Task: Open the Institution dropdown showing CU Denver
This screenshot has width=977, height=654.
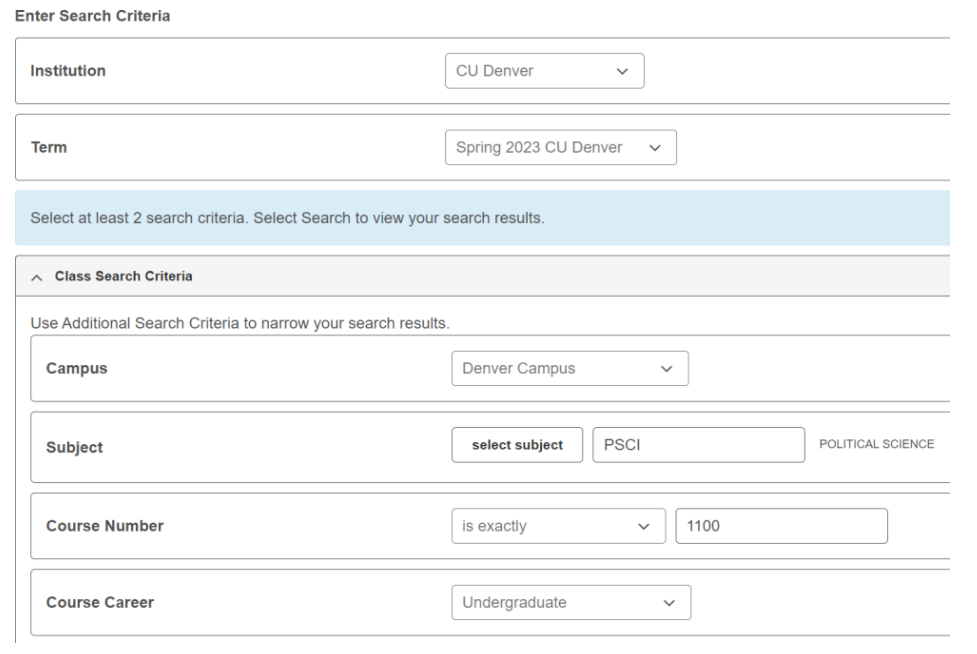Action: [545, 70]
